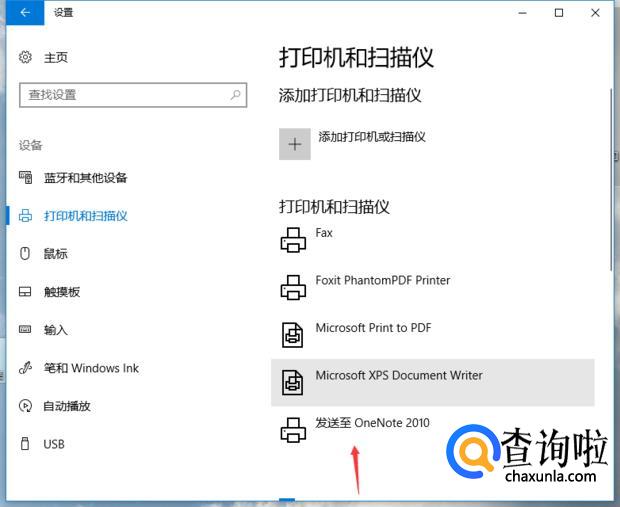
Task: Open the Bluetooth and other devices icon
Action: click(x=25, y=178)
